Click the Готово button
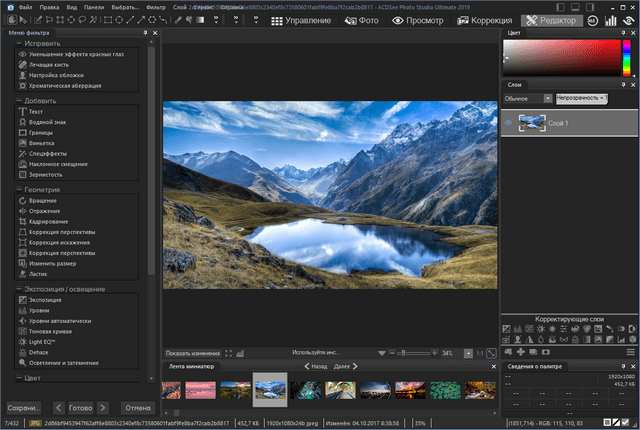The image size is (640, 430). [x=81, y=408]
